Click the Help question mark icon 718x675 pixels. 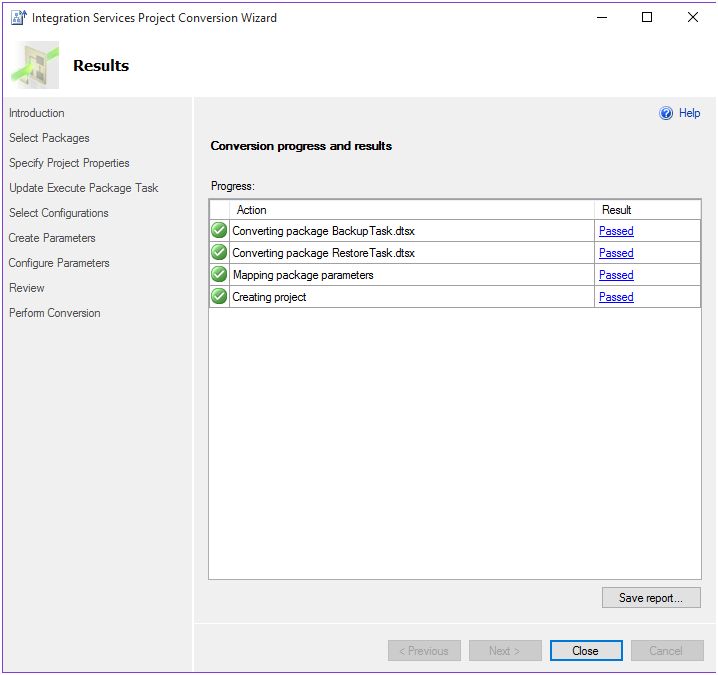pos(666,113)
